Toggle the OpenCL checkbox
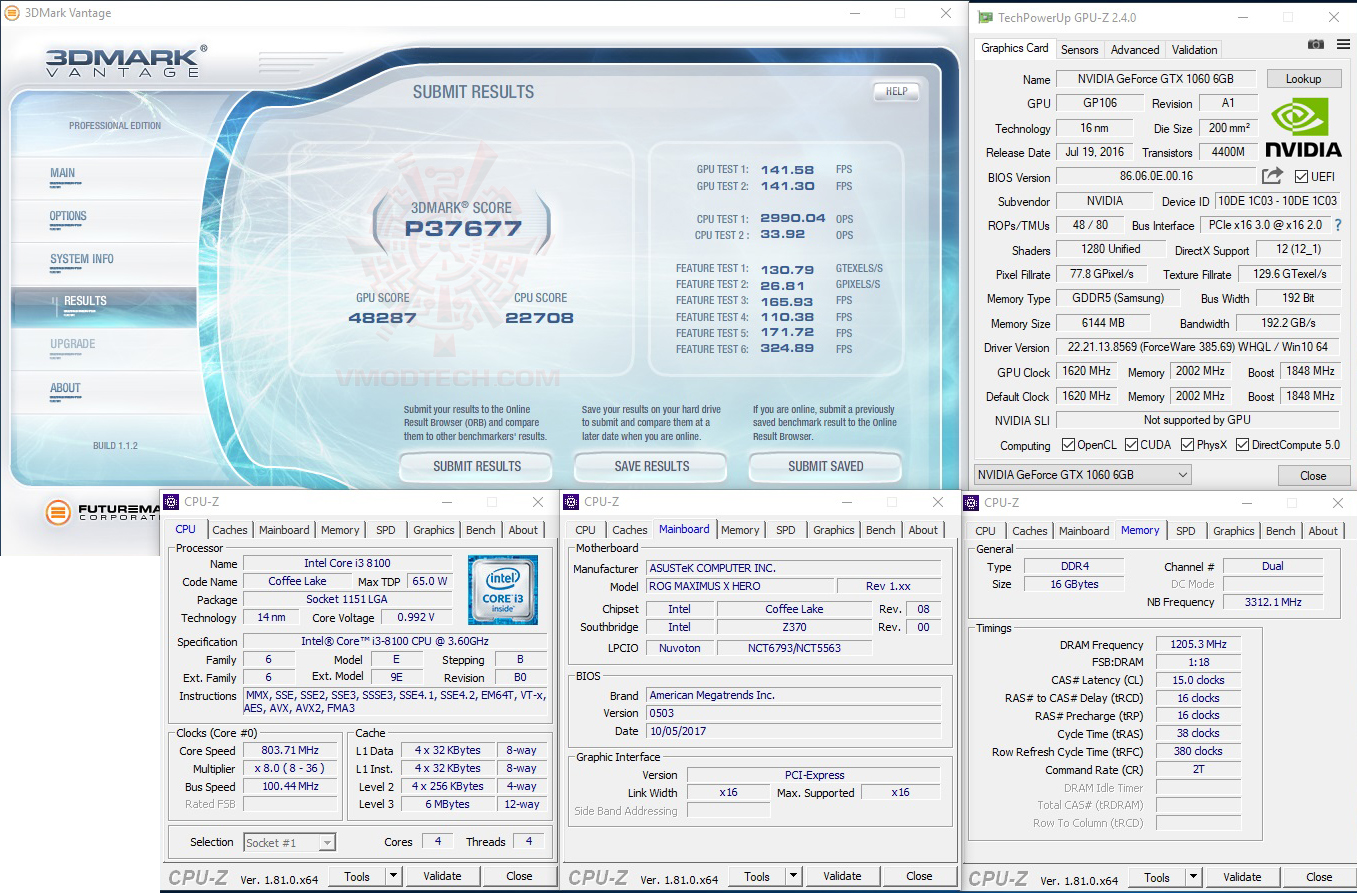 [1069, 444]
